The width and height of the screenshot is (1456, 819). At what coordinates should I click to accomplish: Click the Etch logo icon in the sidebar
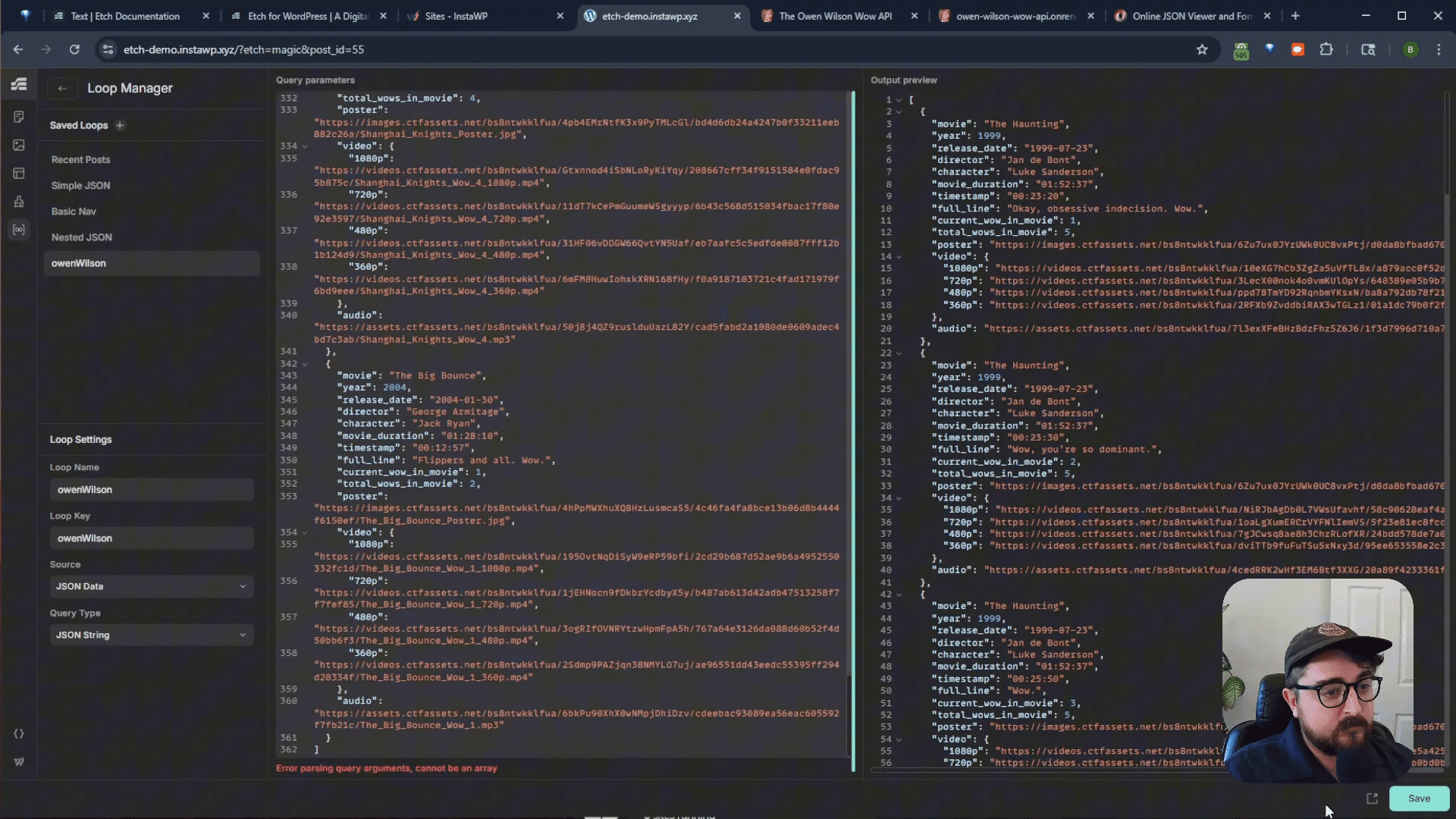[x=19, y=84]
